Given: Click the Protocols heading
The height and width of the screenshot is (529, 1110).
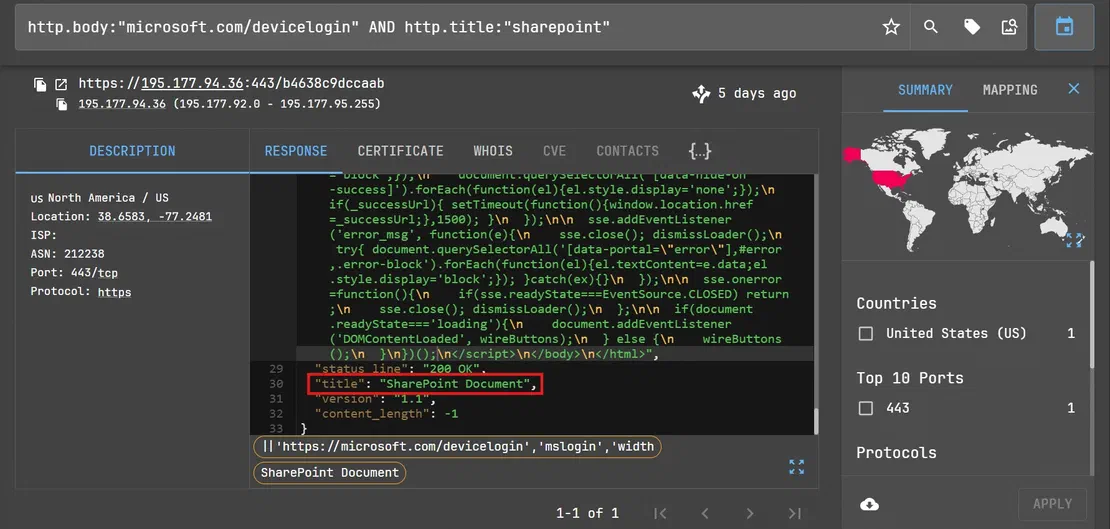Looking at the screenshot, I should click(896, 453).
